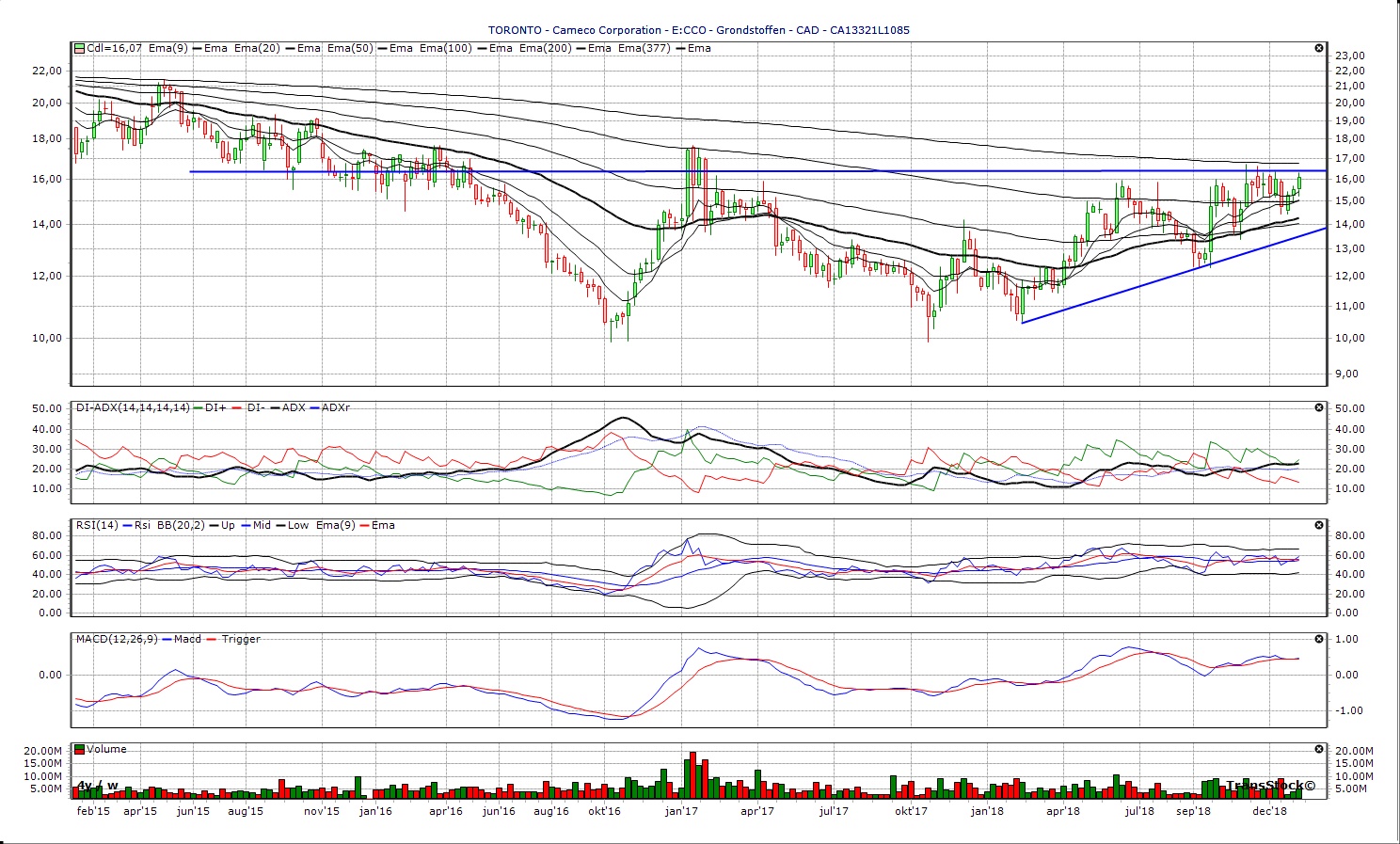Select the Ema(377) legend entry
The height and width of the screenshot is (844, 1400).
(644, 48)
